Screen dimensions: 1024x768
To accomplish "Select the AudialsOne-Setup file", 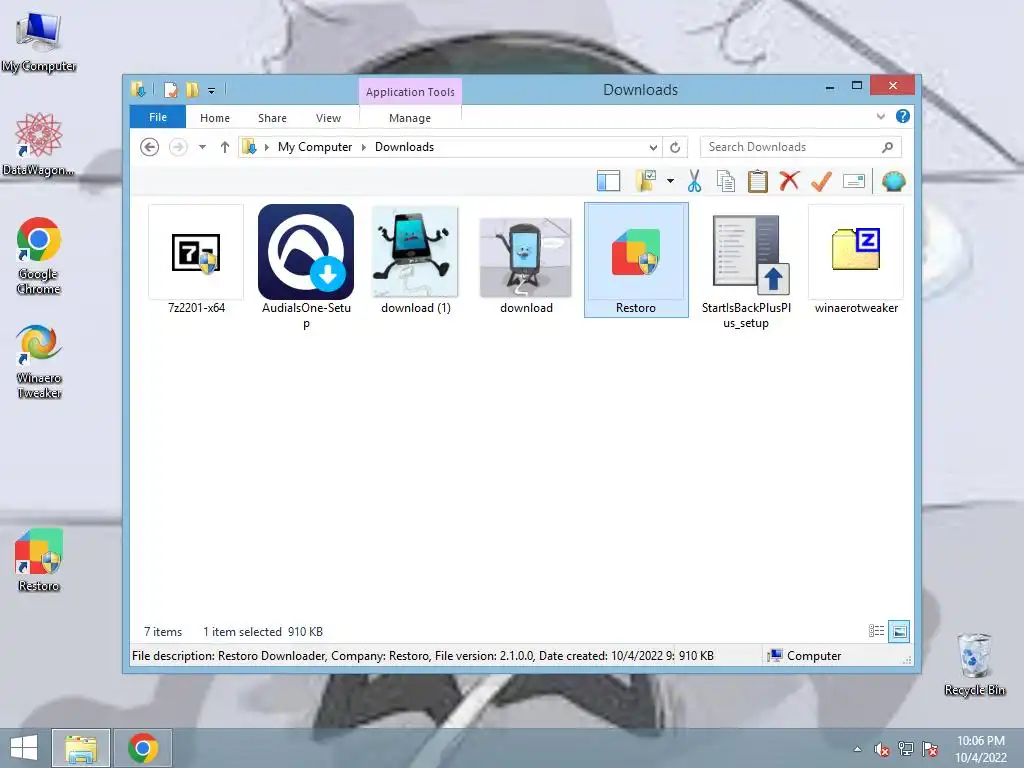I will tap(306, 266).
